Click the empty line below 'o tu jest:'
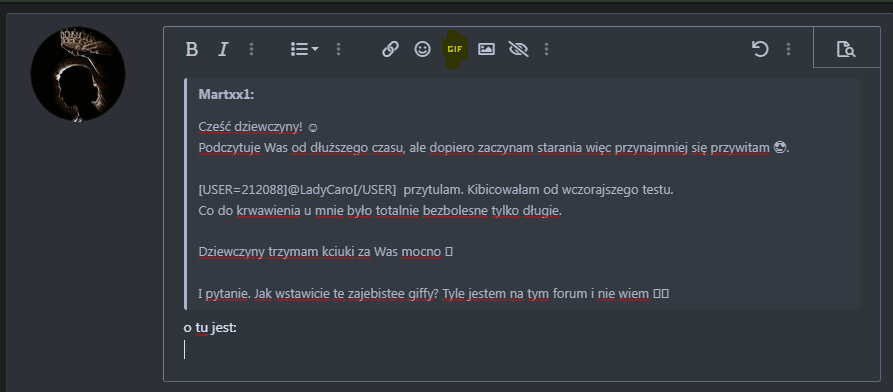 click(522, 350)
